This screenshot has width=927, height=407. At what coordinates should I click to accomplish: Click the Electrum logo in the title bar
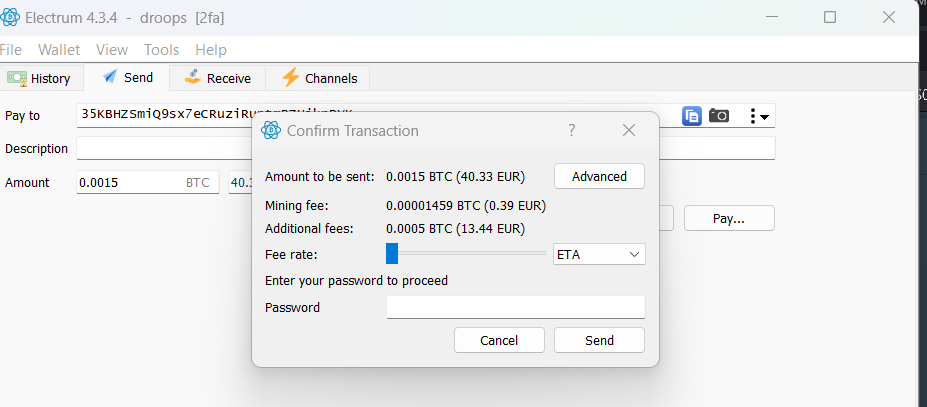[11, 17]
